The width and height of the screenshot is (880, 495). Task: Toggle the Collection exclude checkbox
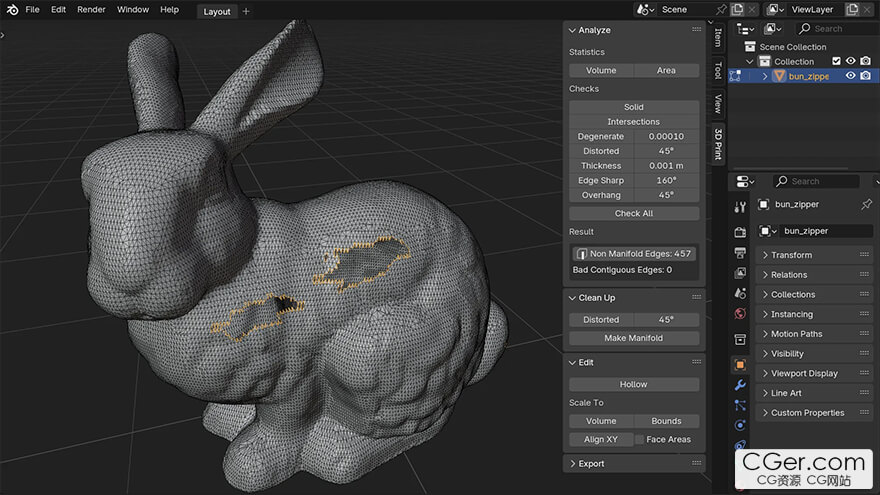point(837,61)
